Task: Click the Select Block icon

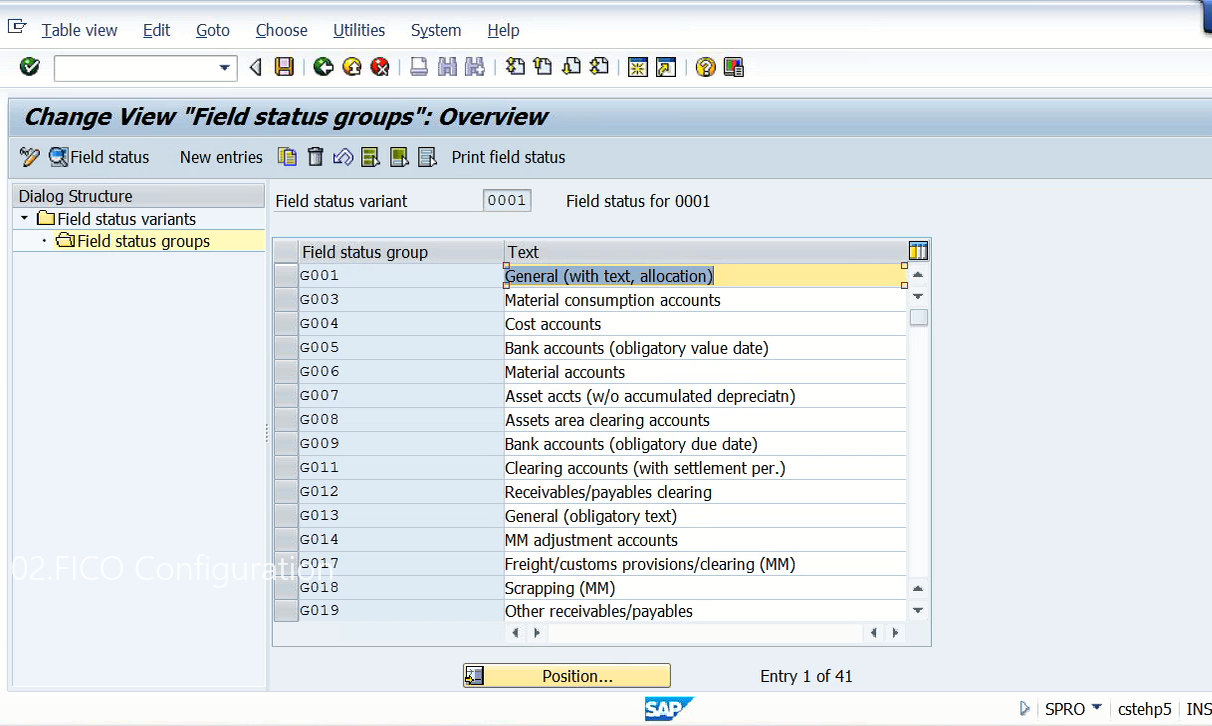Action: (x=399, y=157)
